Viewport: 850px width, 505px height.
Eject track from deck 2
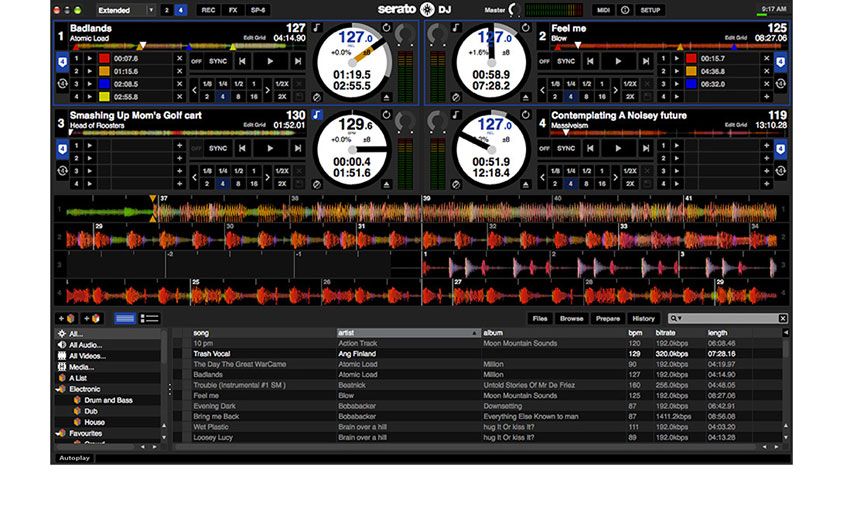[x=525, y=98]
